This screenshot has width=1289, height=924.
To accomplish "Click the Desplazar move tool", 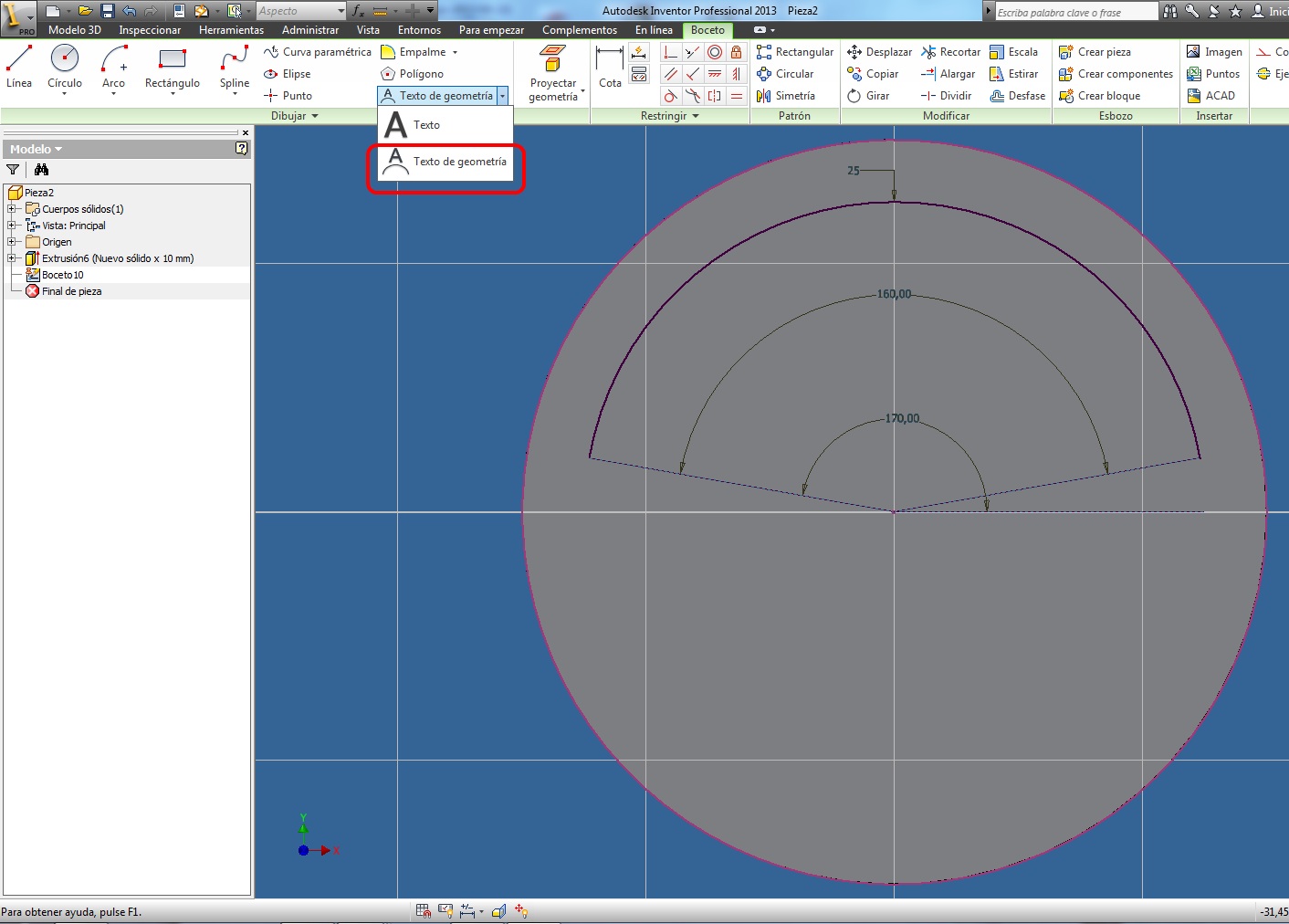I will click(879, 52).
